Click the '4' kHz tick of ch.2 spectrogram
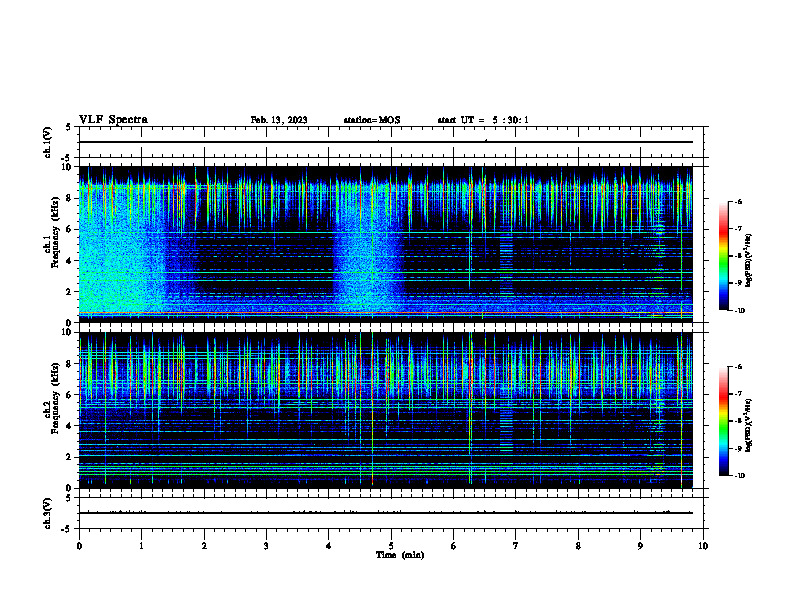The image size is (792, 612). tap(70, 426)
